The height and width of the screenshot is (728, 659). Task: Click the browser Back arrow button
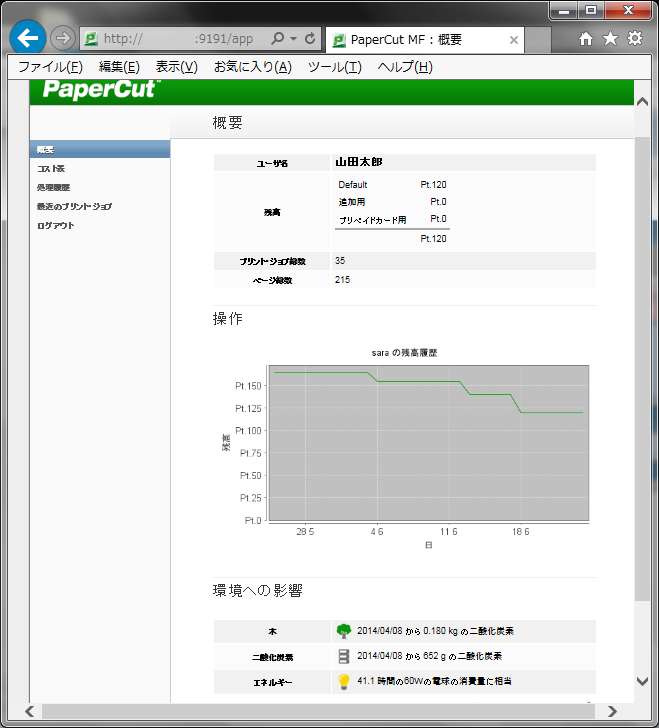click(27, 38)
